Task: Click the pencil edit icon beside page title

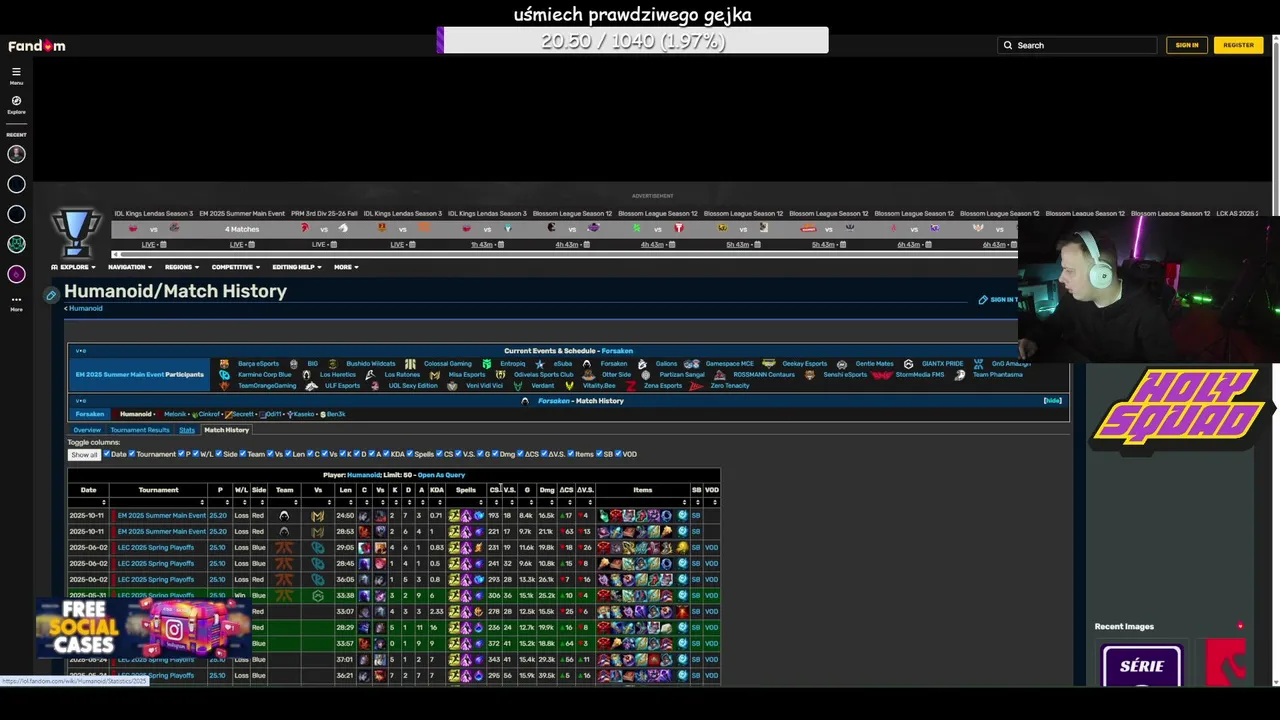Action: coord(51,295)
